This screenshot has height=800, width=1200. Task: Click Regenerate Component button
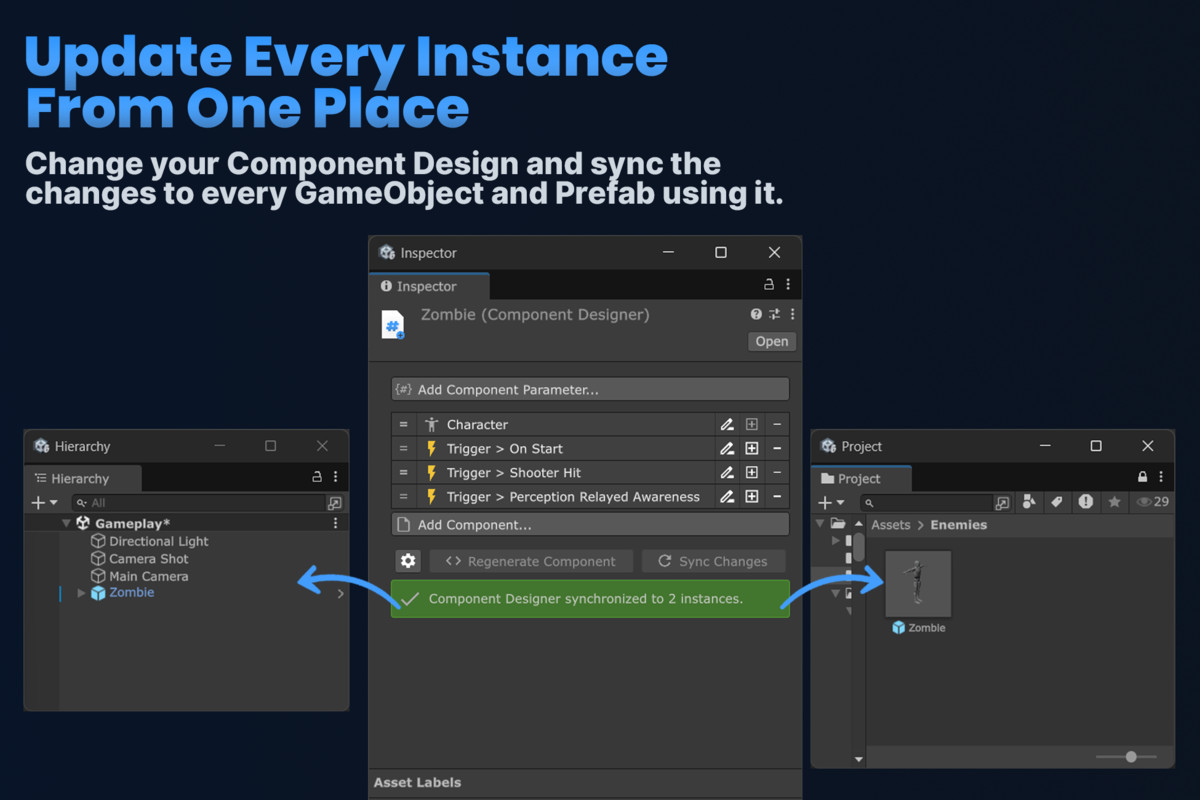[x=531, y=561]
